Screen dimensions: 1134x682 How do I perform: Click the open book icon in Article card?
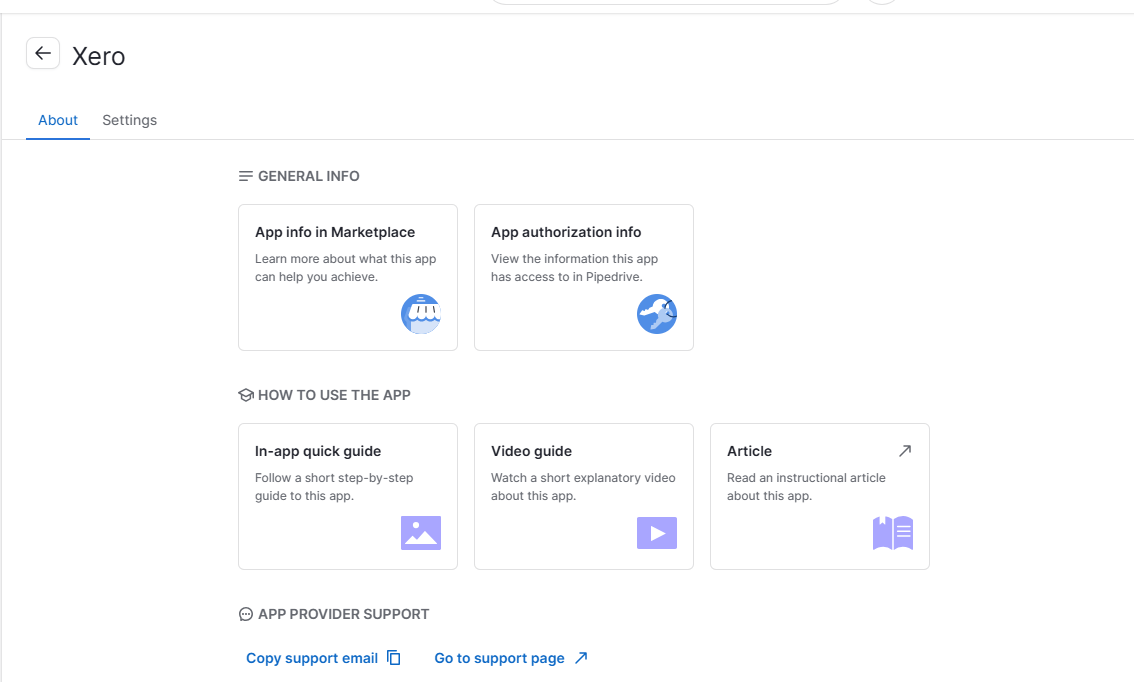pos(892,533)
